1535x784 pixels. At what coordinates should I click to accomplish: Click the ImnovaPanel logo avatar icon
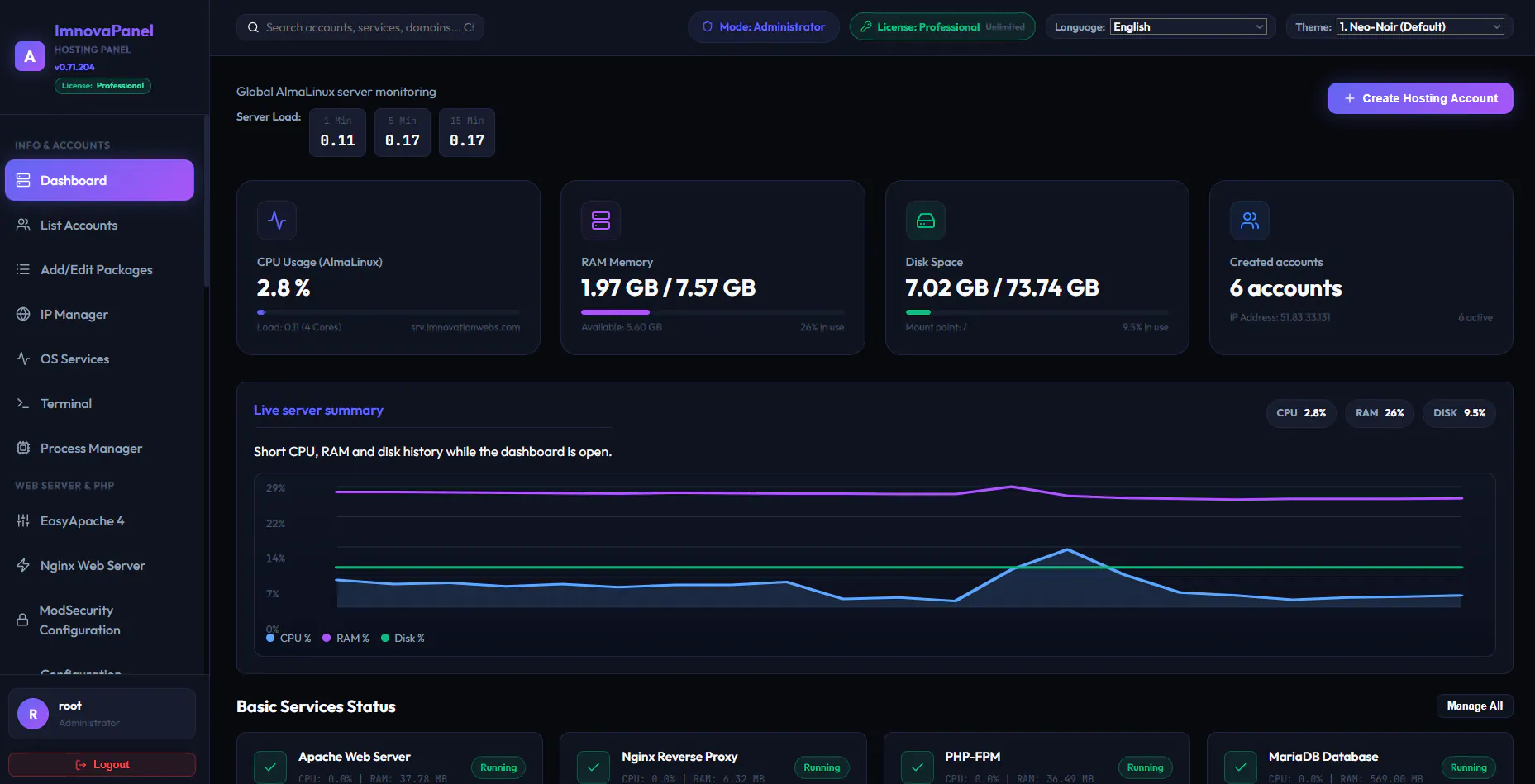(x=30, y=56)
